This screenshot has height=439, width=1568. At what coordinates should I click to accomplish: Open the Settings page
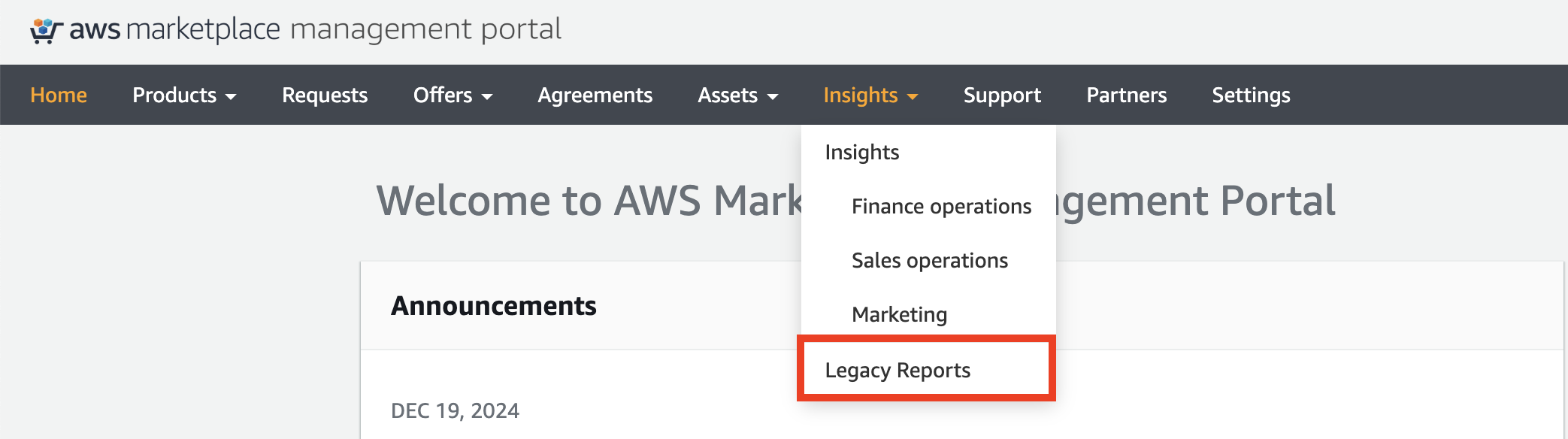point(1250,95)
